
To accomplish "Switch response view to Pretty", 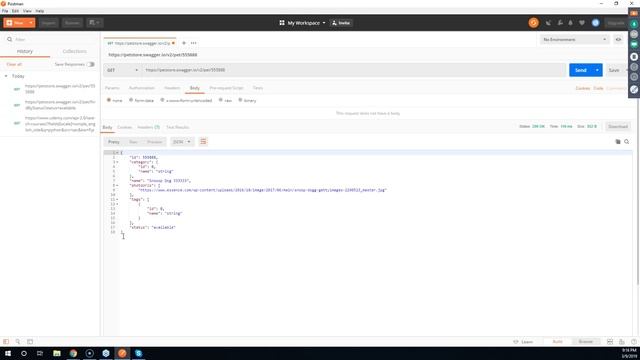I will pos(113,142).
